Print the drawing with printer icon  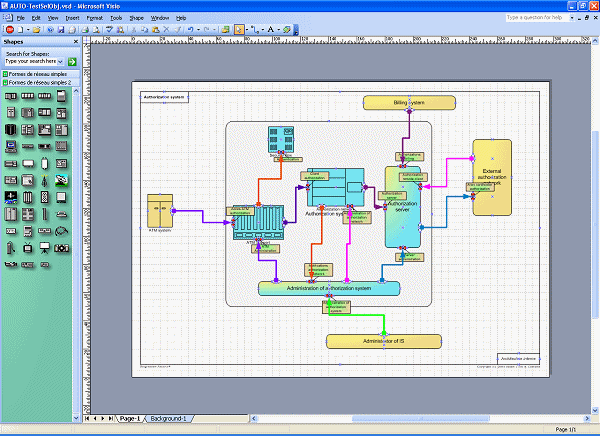click(x=85, y=29)
